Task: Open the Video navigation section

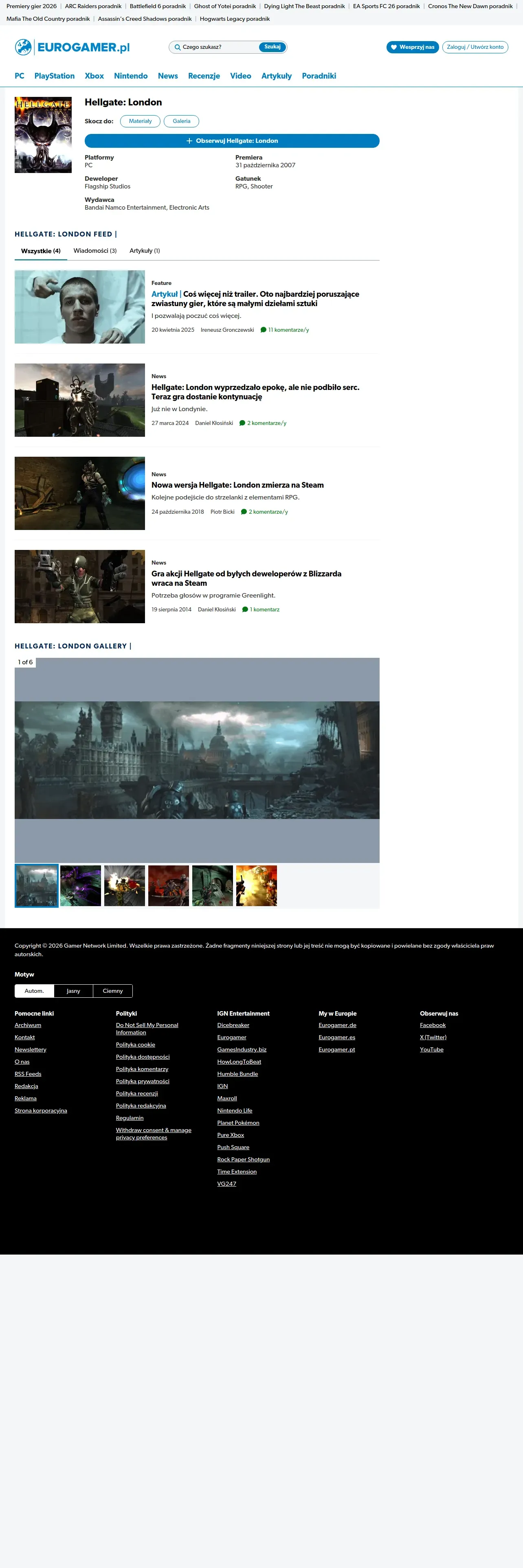Action: coord(240,76)
